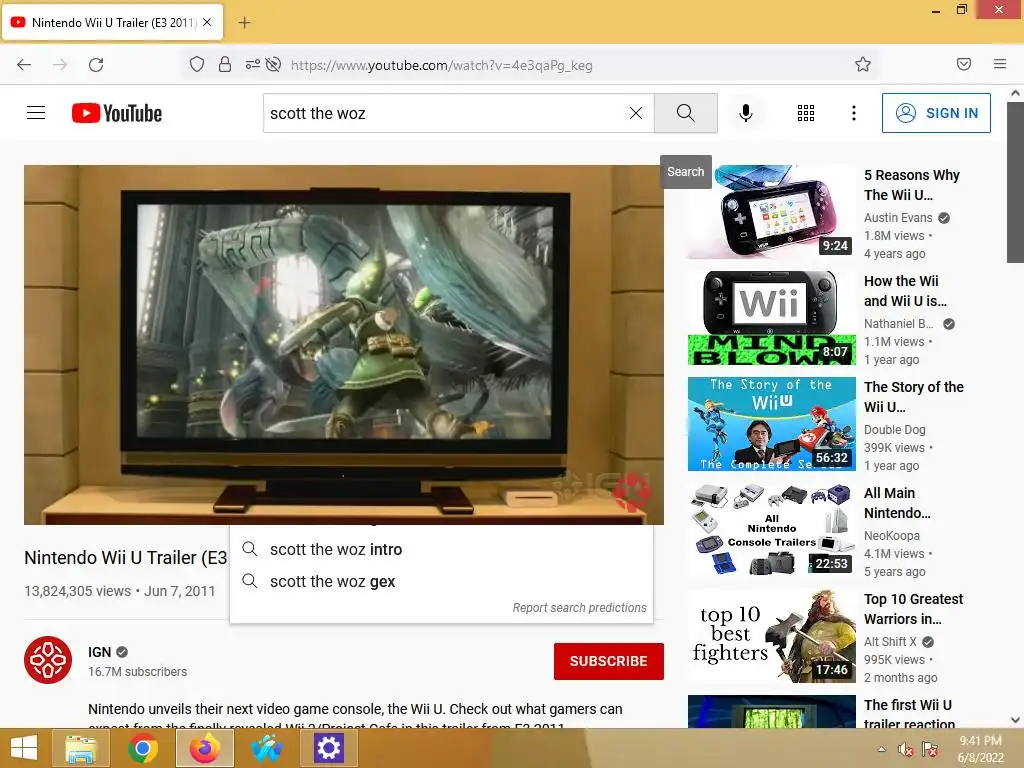The width and height of the screenshot is (1024, 768).
Task: Close the Nintendo Wii U Trailer tab
Action: 207,22
